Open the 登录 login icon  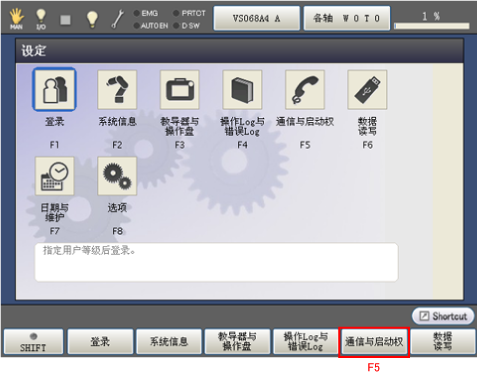[x=54, y=89]
